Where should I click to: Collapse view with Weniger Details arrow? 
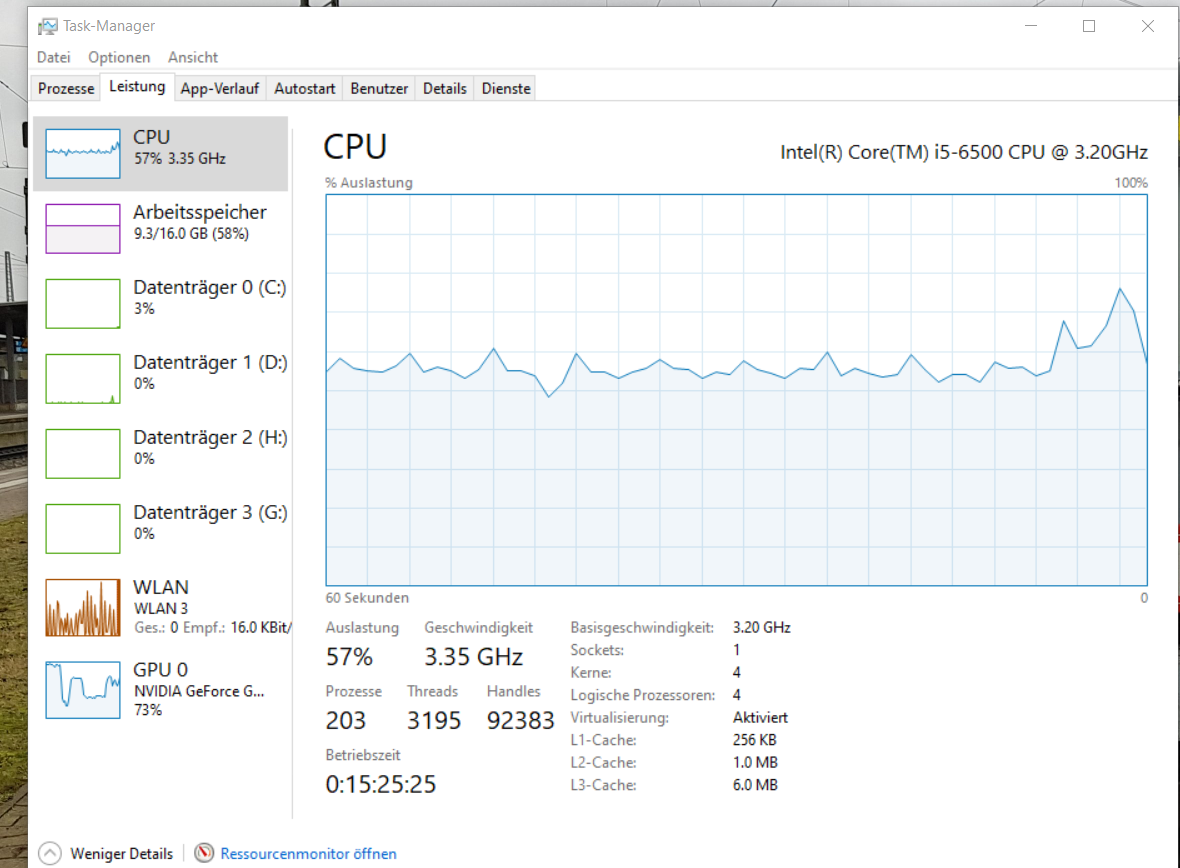pos(50,853)
